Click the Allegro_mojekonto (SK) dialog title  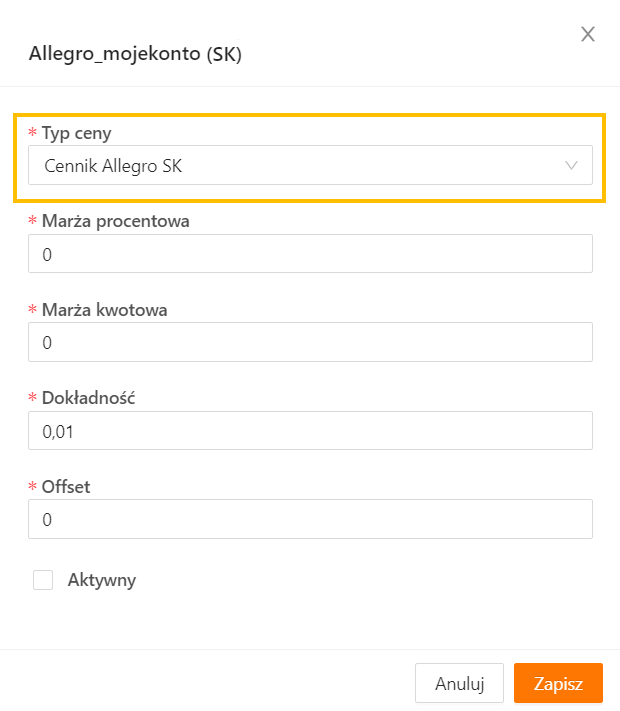[135, 54]
